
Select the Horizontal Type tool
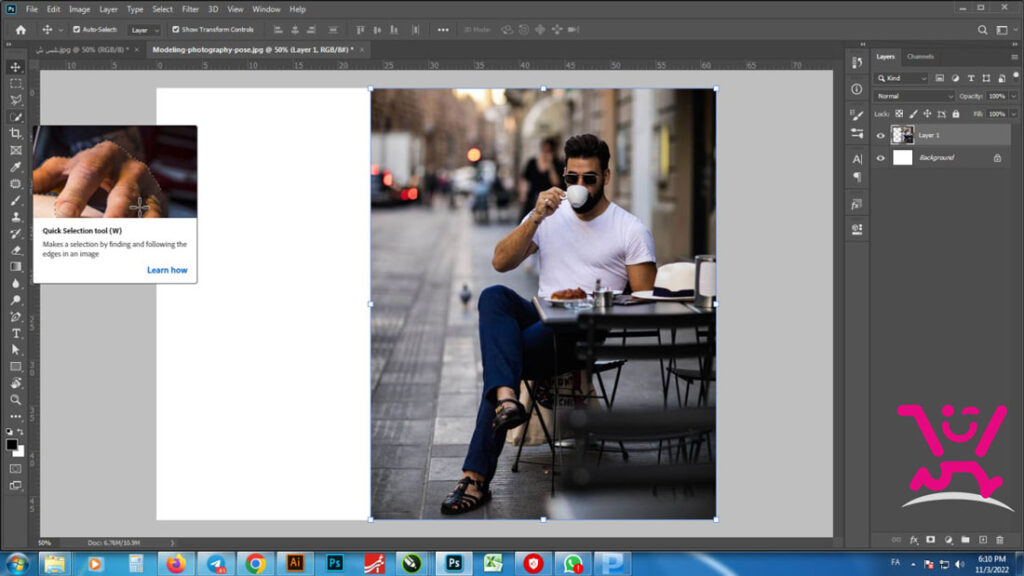pos(16,333)
